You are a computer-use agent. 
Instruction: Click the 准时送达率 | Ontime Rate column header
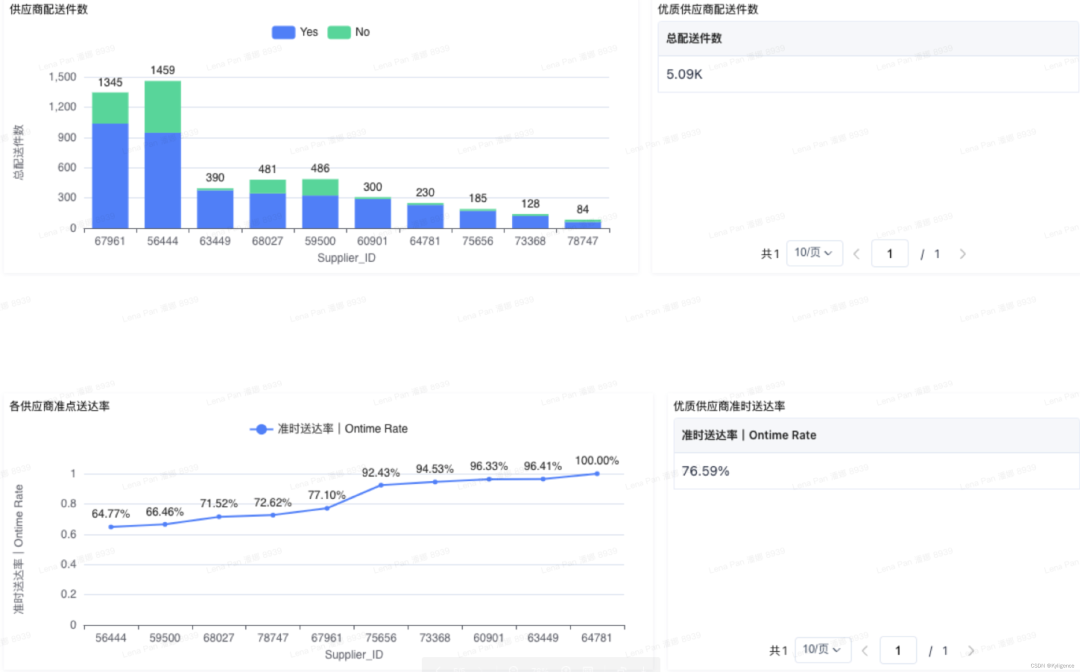click(x=876, y=435)
